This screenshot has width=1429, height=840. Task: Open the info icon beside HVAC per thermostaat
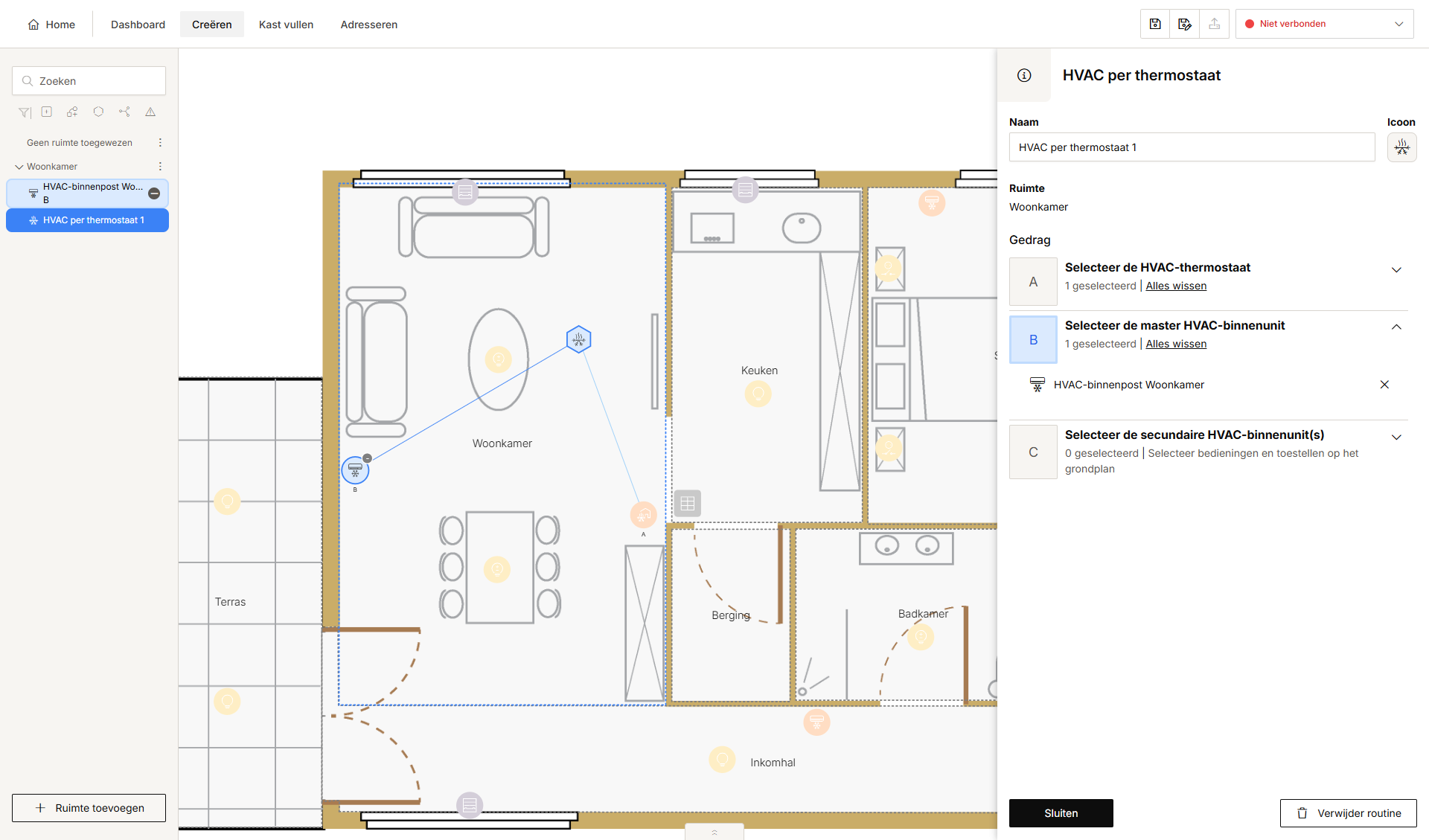pyautogui.click(x=1024, y=75)
